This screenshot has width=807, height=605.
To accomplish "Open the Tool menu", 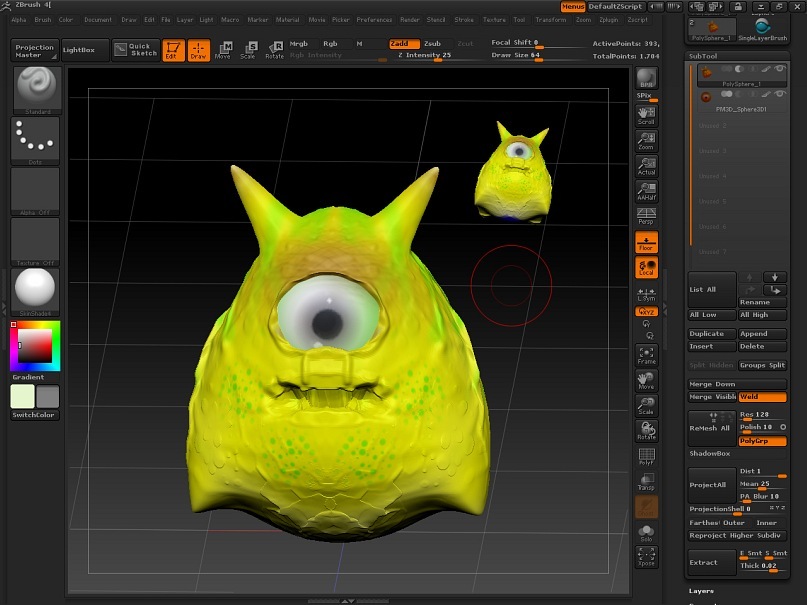I will [519, 20].
